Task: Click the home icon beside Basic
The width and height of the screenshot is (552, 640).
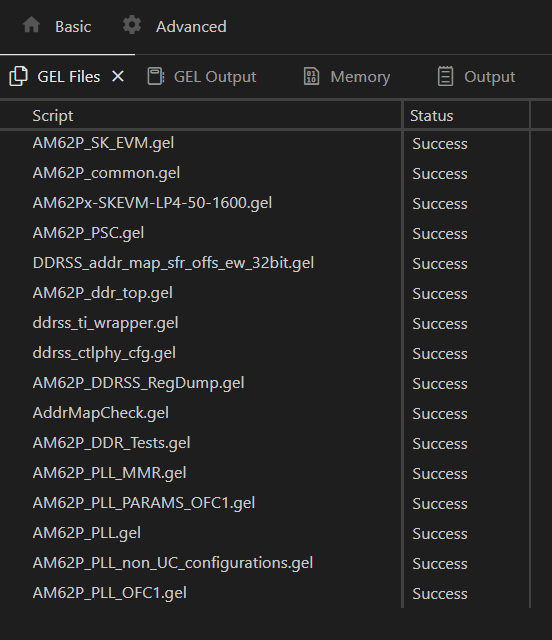Action: 31,25
